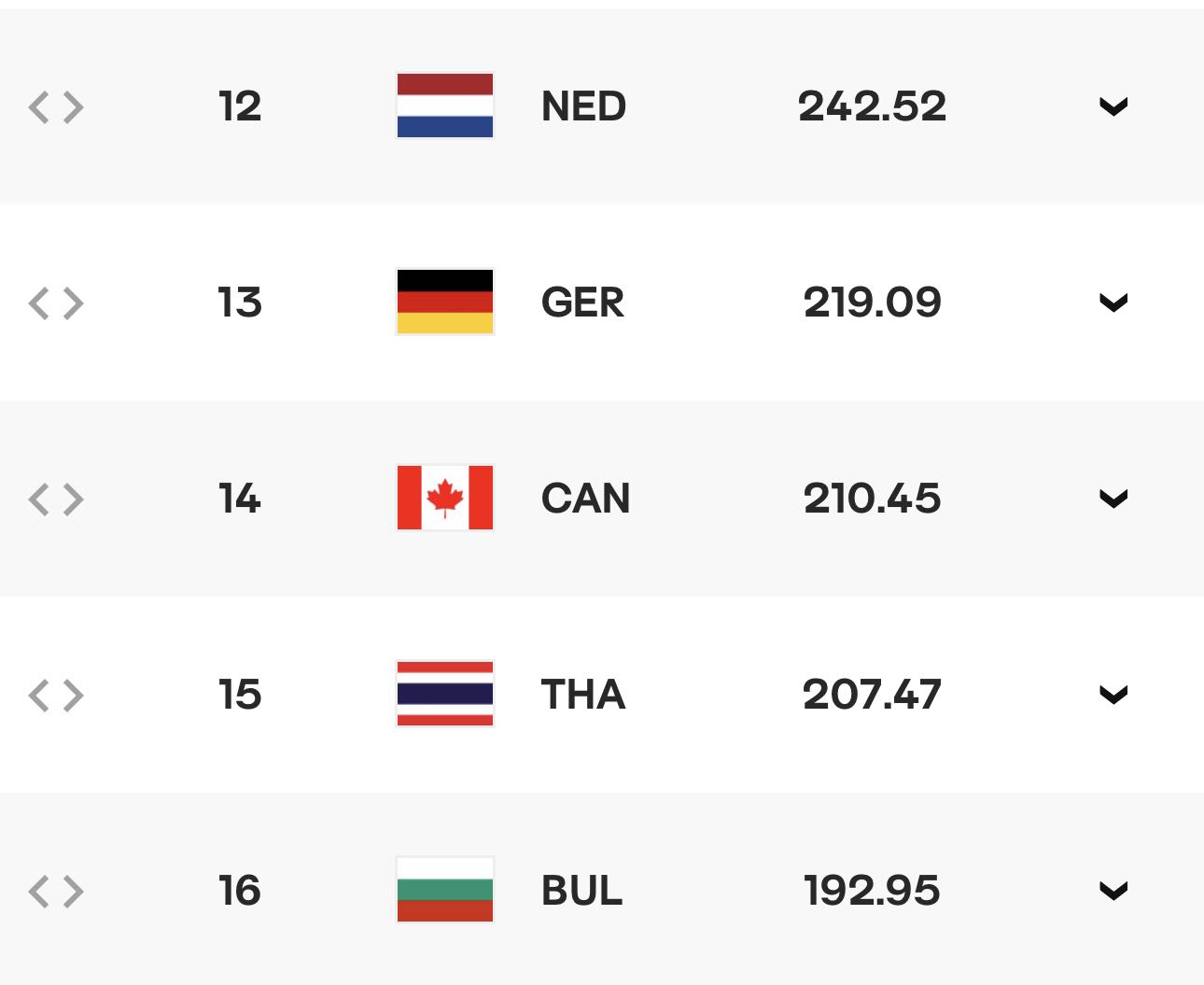
Task: Select the CAN team name
Action: click(586, 499)
